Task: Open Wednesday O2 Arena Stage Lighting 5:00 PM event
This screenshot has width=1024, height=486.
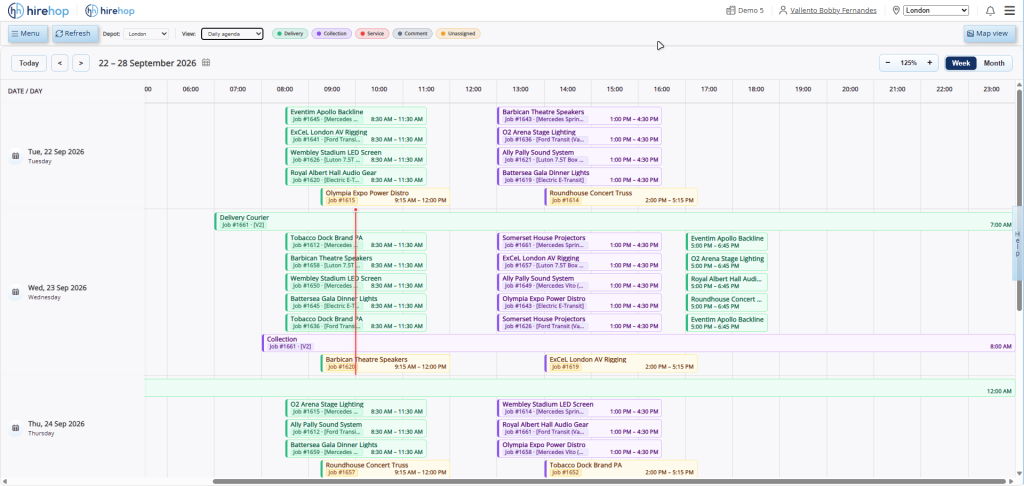Action: 727,262
